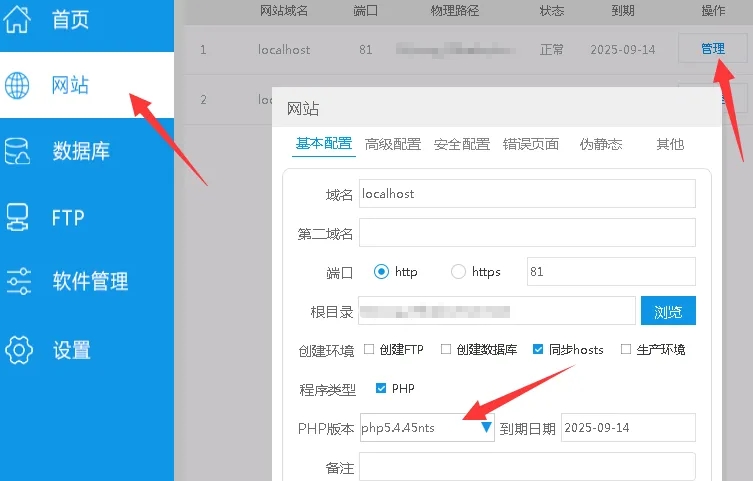Image resolution: width=753 pixels, height=481 pixels.
Task: Switch to the 高级配置 tab
Action: click(x=392, y=144)
